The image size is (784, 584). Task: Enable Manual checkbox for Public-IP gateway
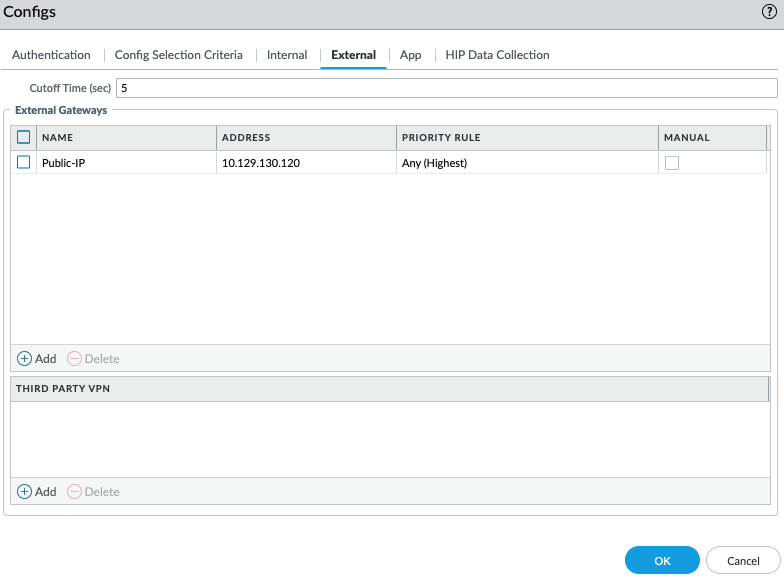[x=672, y=162]
